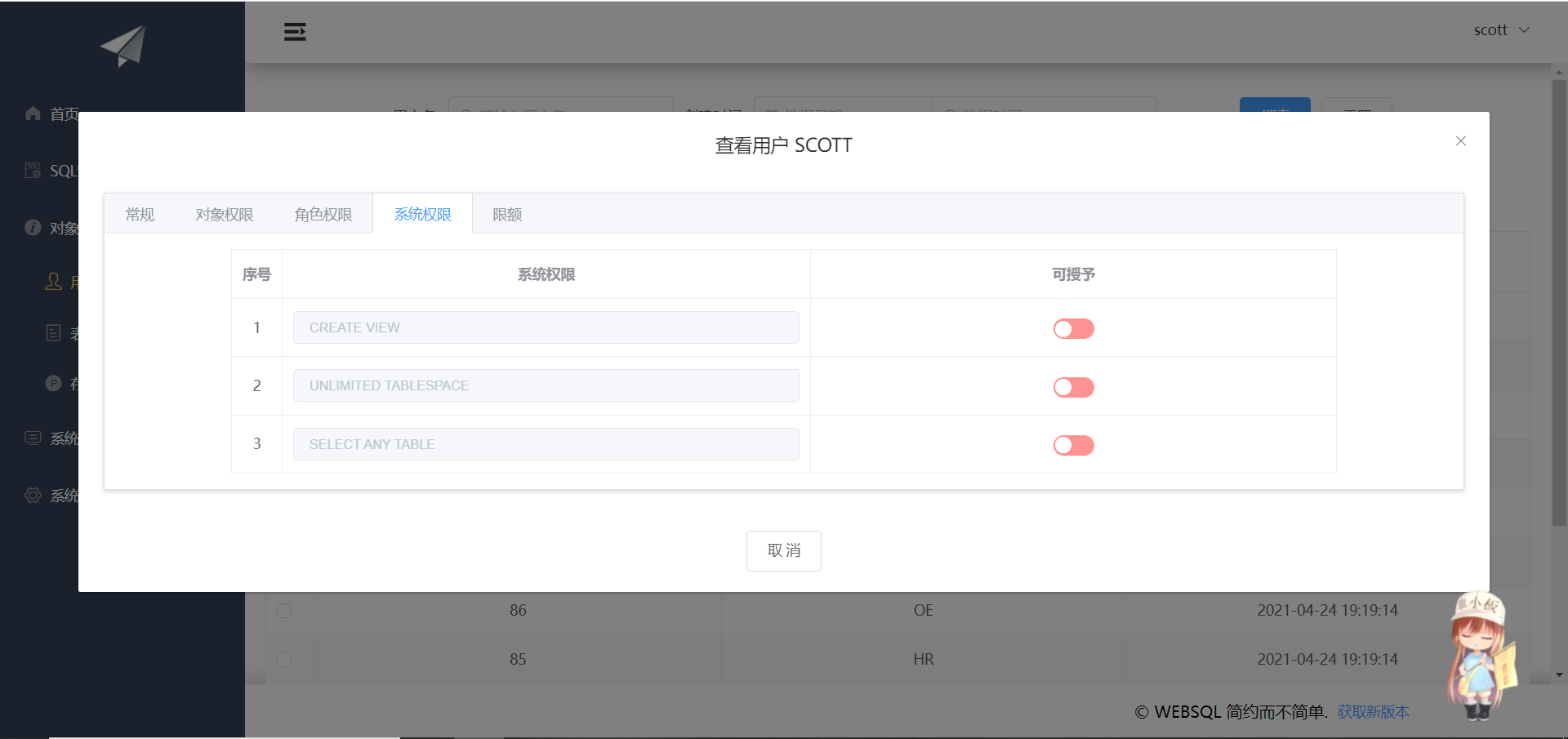Click the 可授予 column header
1568x739 pixels.
pos(1073,274)
